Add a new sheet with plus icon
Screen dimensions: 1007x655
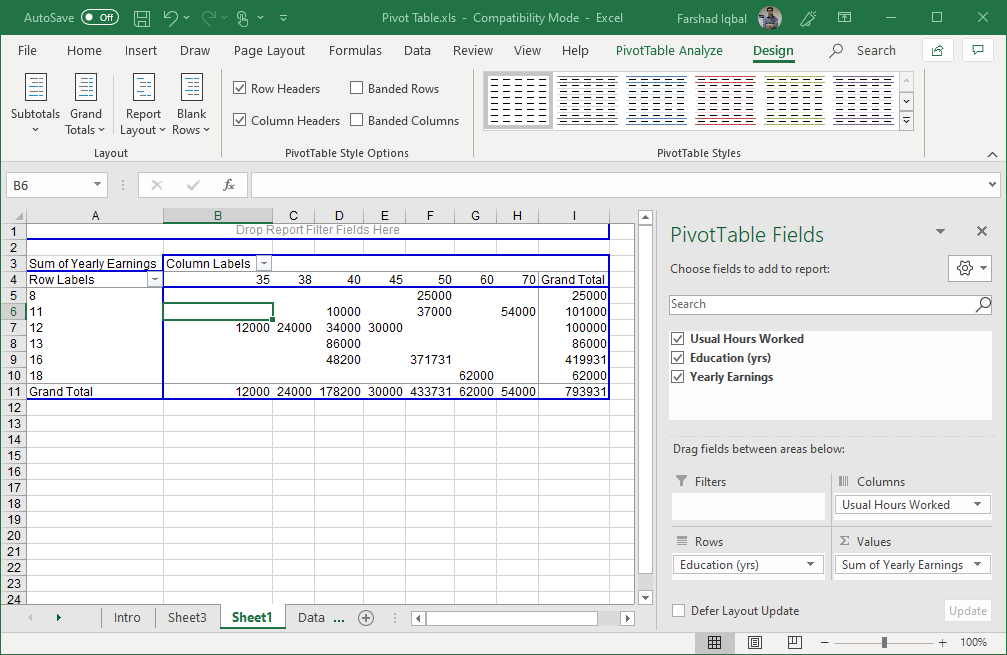tap(366, 618)
